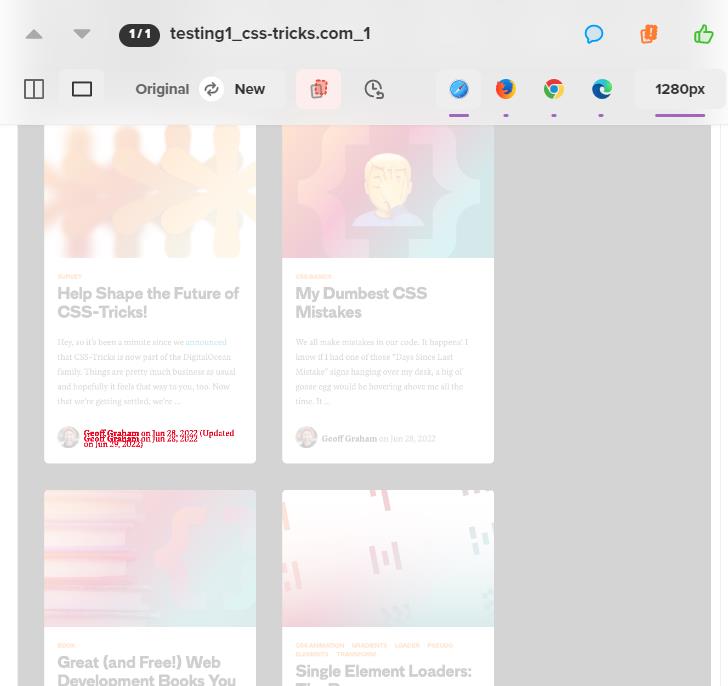
Task: Switch to single pane view
Action: pos(82,89)
